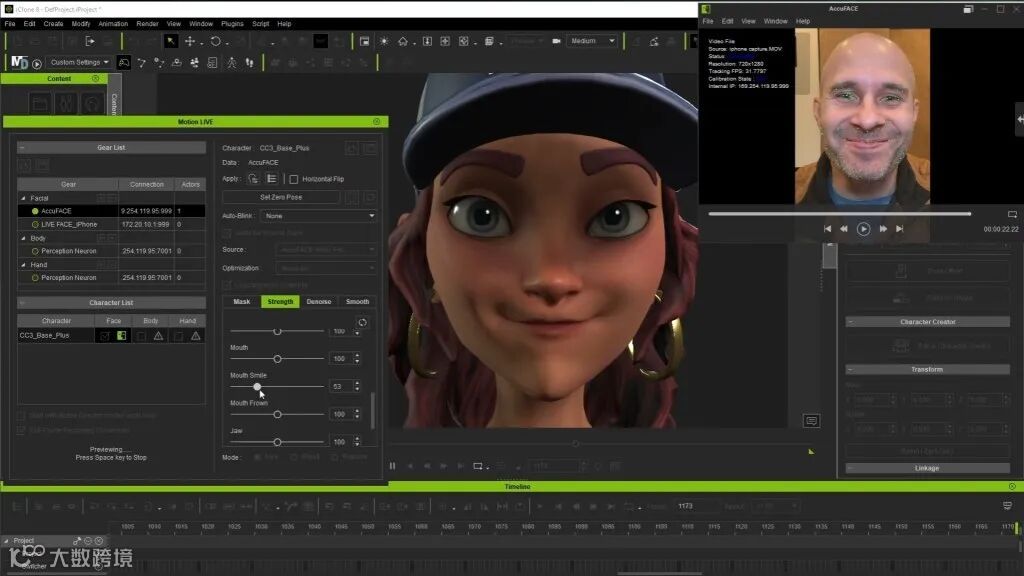Collapse the Transform section
Image resolution: width=1024 pixels, height=576 pixels.
pos(850,370)
